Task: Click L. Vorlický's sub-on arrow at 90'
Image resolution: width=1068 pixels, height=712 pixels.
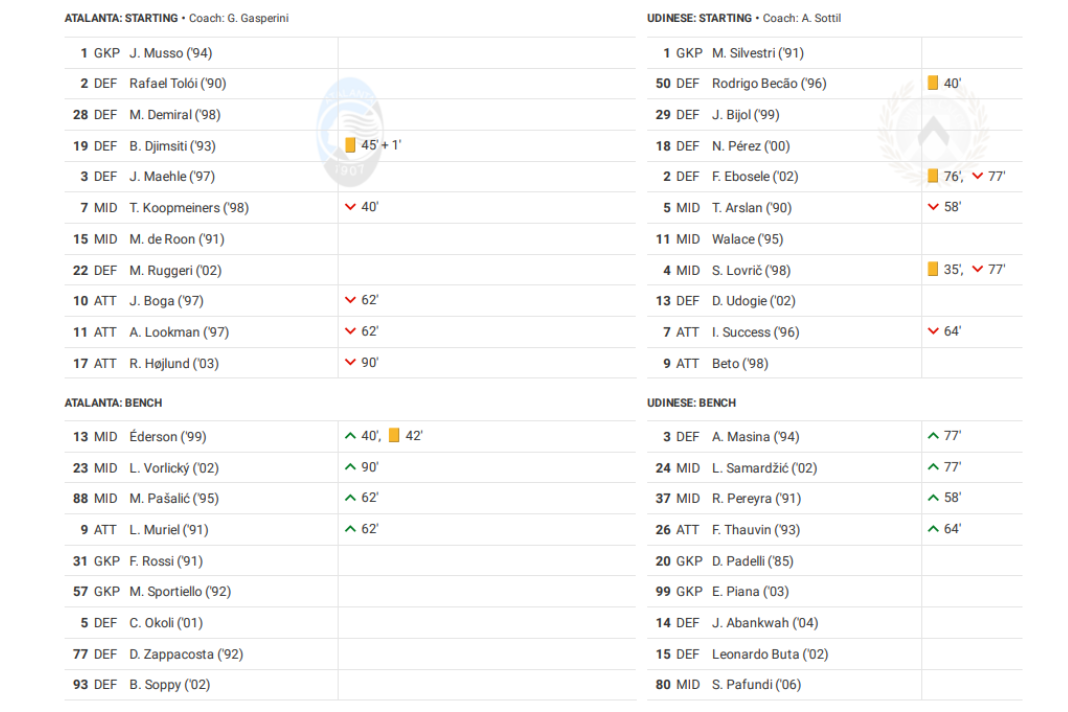Action: (350, 467)
